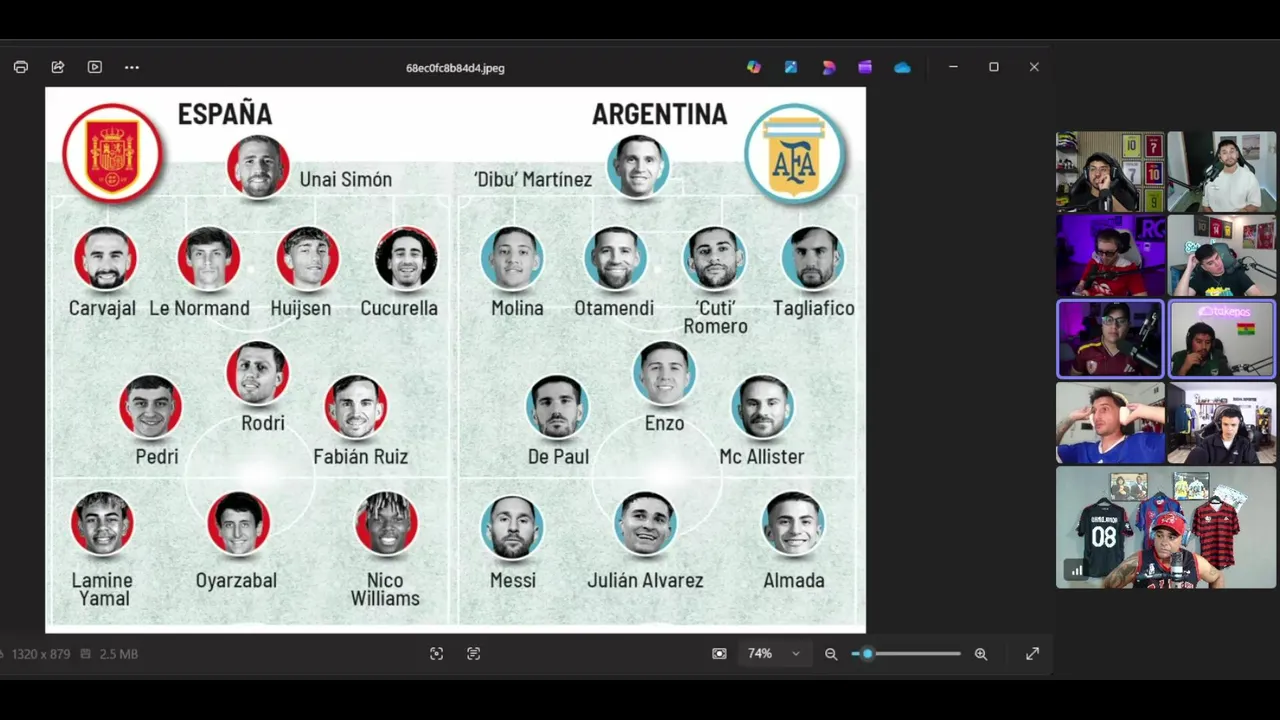Click the 'Julián Alvarez' name label
1280x720 pixels.
[645, 580]
